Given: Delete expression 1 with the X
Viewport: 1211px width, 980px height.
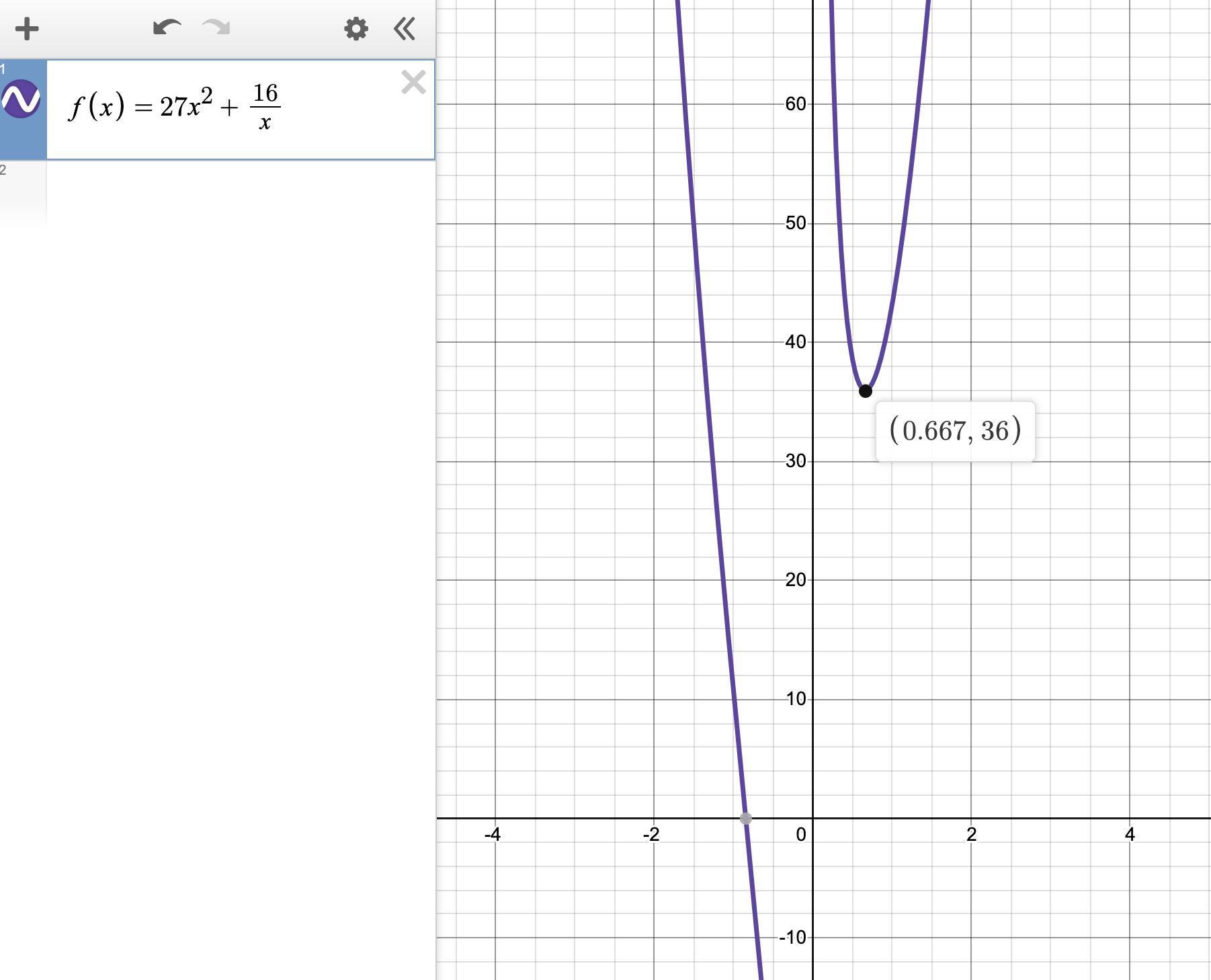Looking at the screenshot, I should [413, 82].
